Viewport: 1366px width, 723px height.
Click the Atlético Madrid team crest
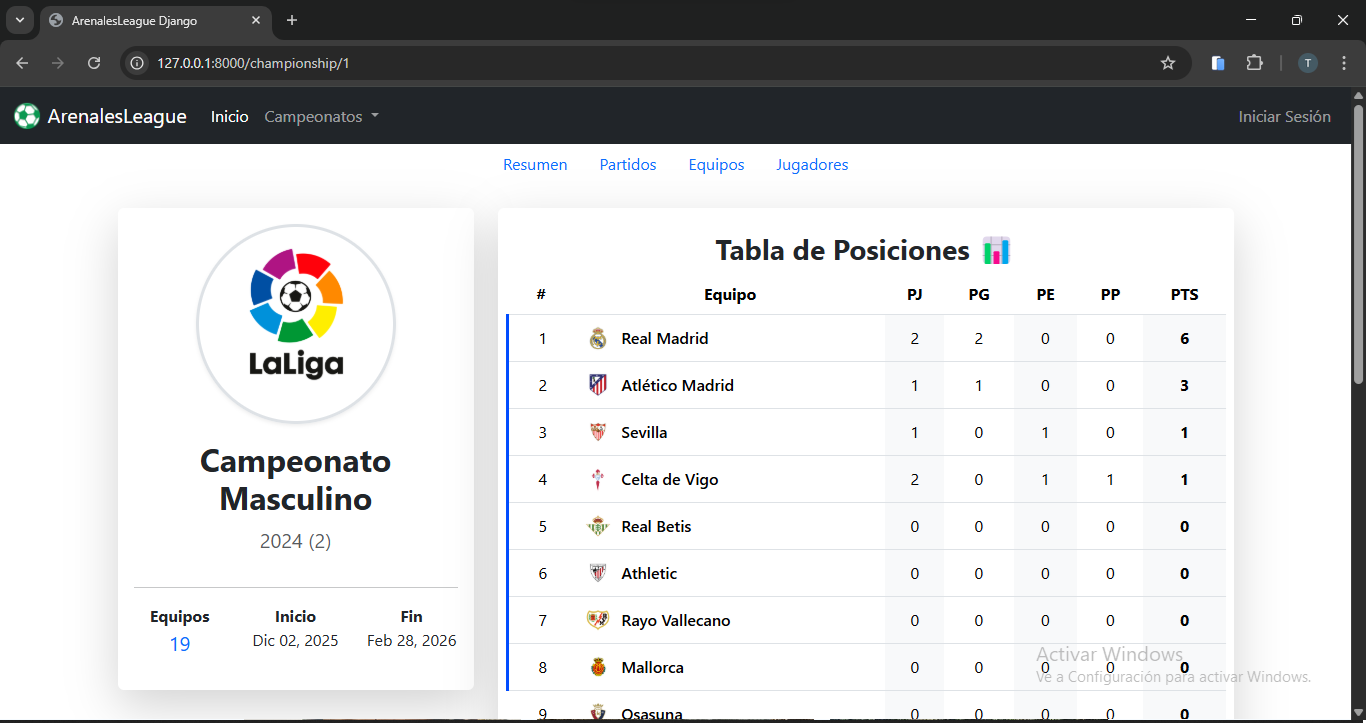(x=598, y=386)
